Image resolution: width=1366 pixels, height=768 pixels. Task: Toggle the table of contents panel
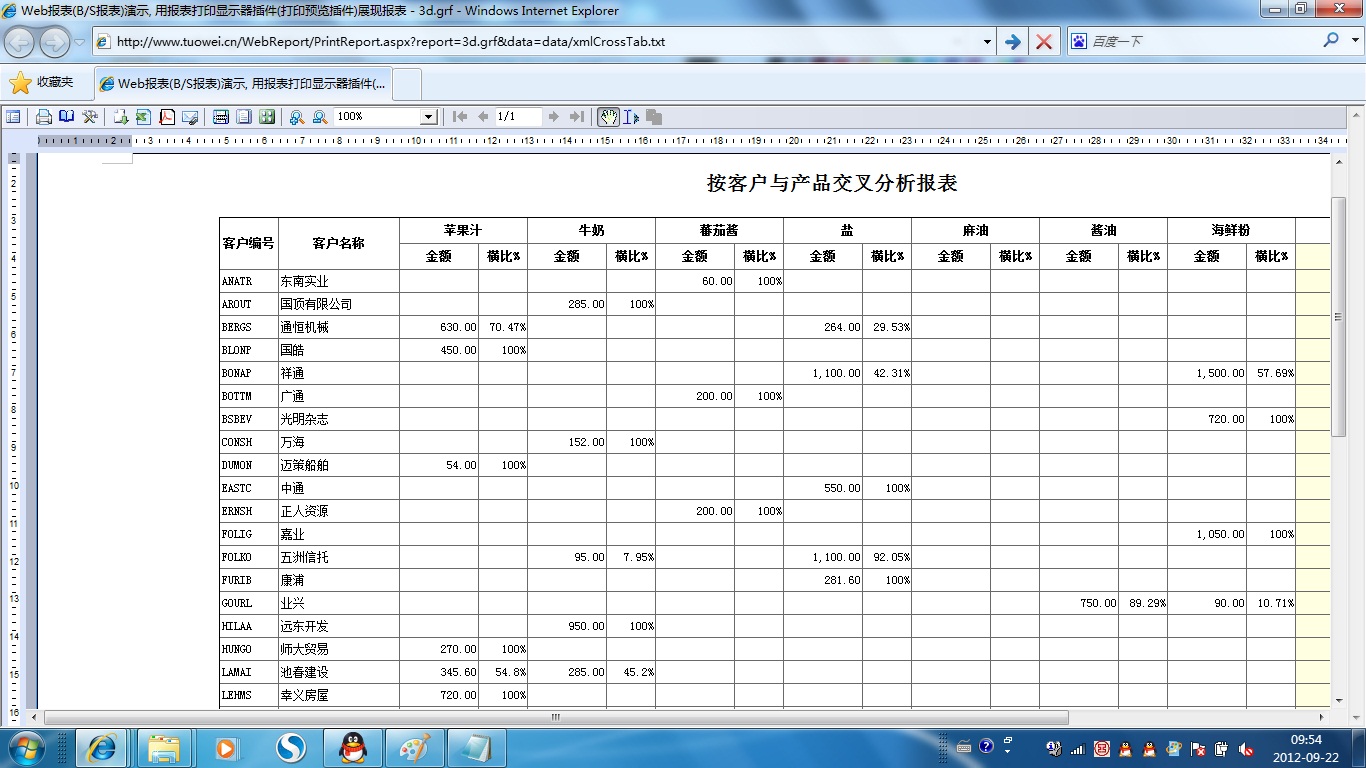pyautogui.click(x=13, y=117)
